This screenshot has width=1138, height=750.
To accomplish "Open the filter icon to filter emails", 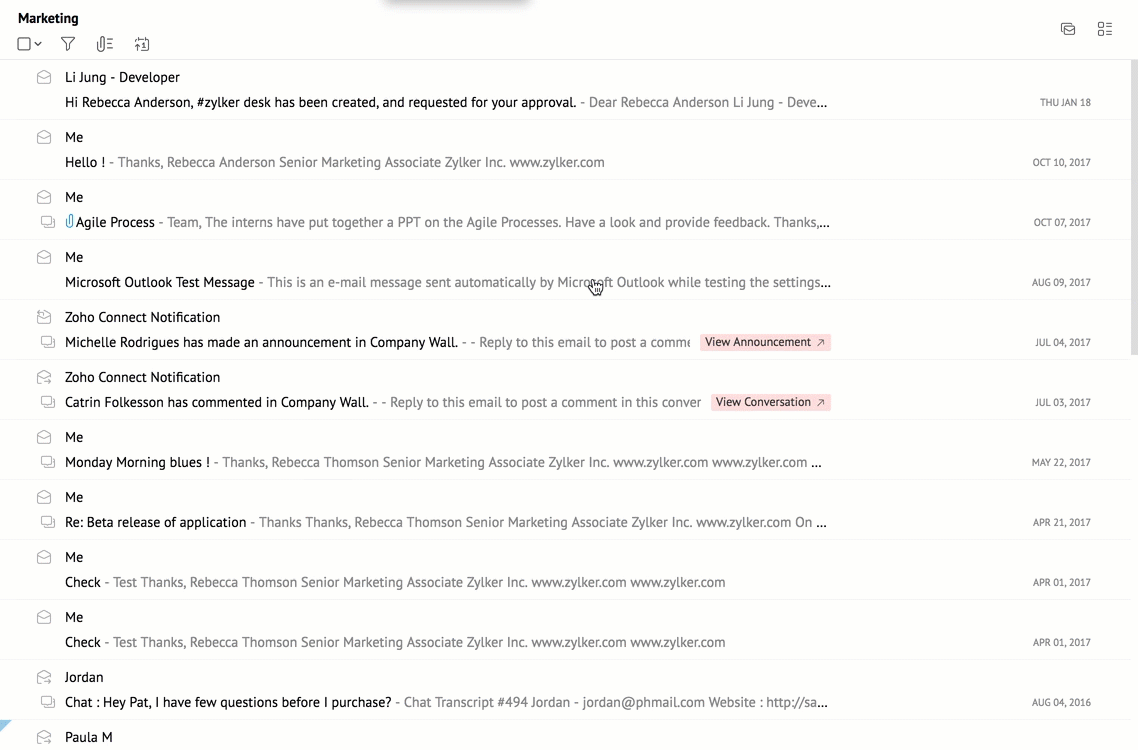I will [x=67, y=44].
